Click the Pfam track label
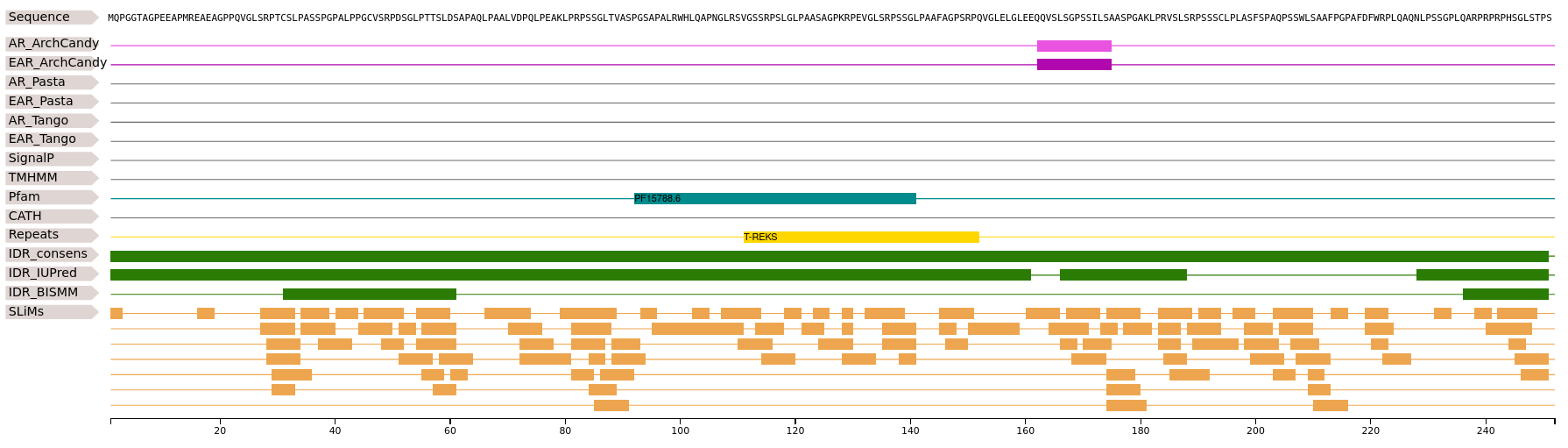 tap(51, 197)
